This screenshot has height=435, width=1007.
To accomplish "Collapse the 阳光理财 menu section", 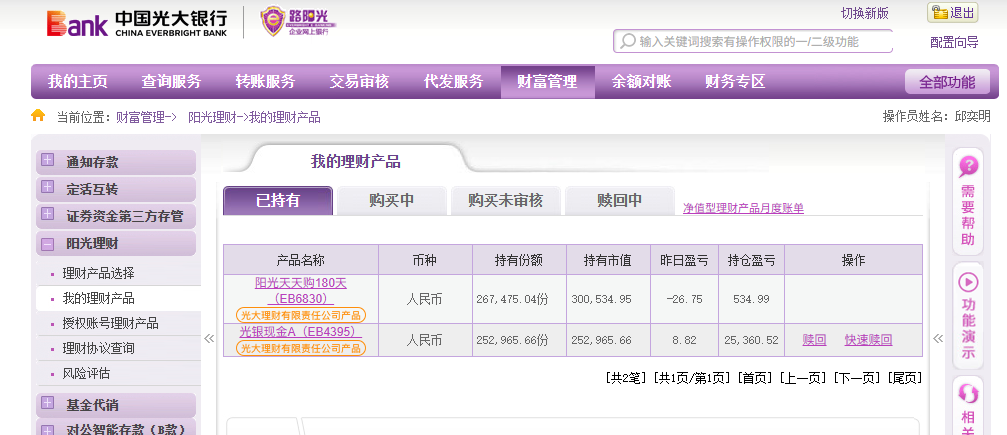I will pyautogui.click(x=48, y=243).
